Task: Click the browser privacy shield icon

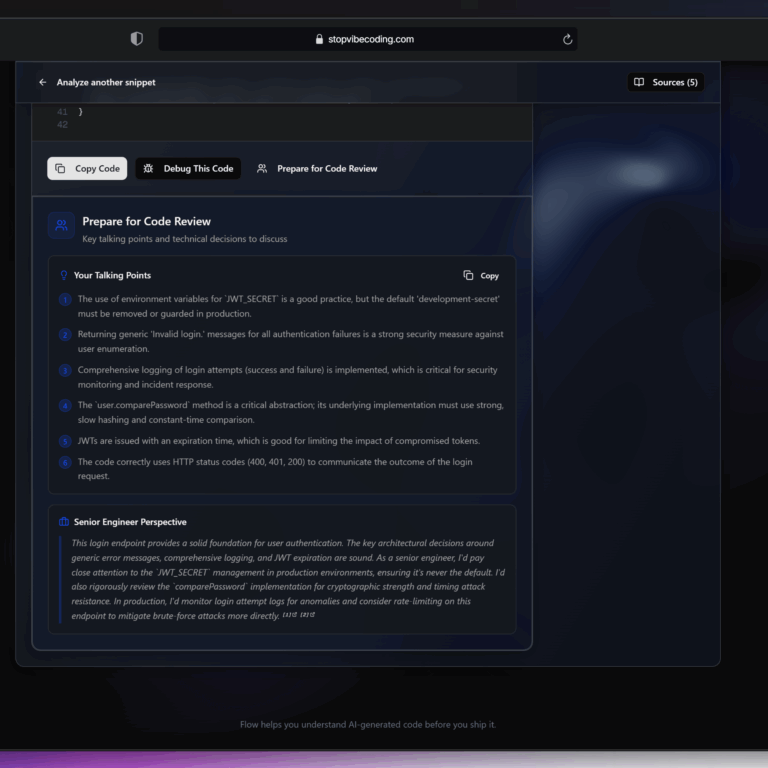Action: [x=137, y=39]
